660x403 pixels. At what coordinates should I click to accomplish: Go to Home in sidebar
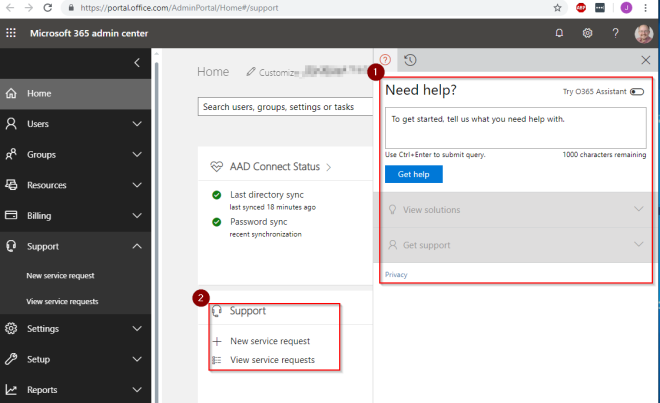click(75, 93)
